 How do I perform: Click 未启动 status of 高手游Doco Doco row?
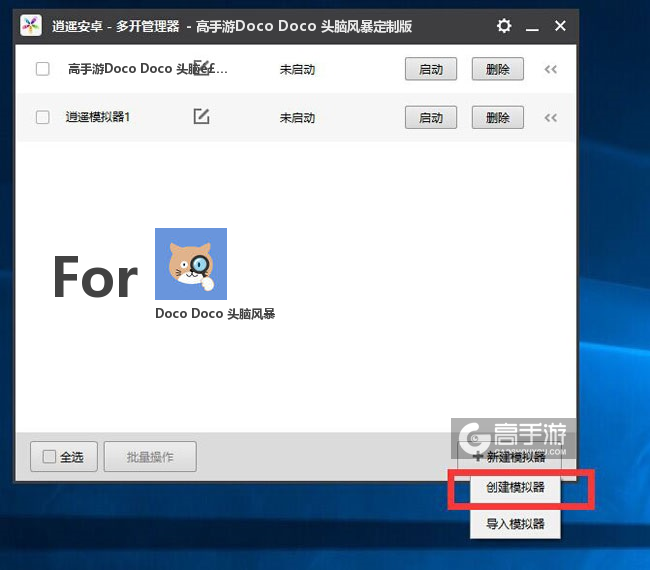[x=297, y=69]
